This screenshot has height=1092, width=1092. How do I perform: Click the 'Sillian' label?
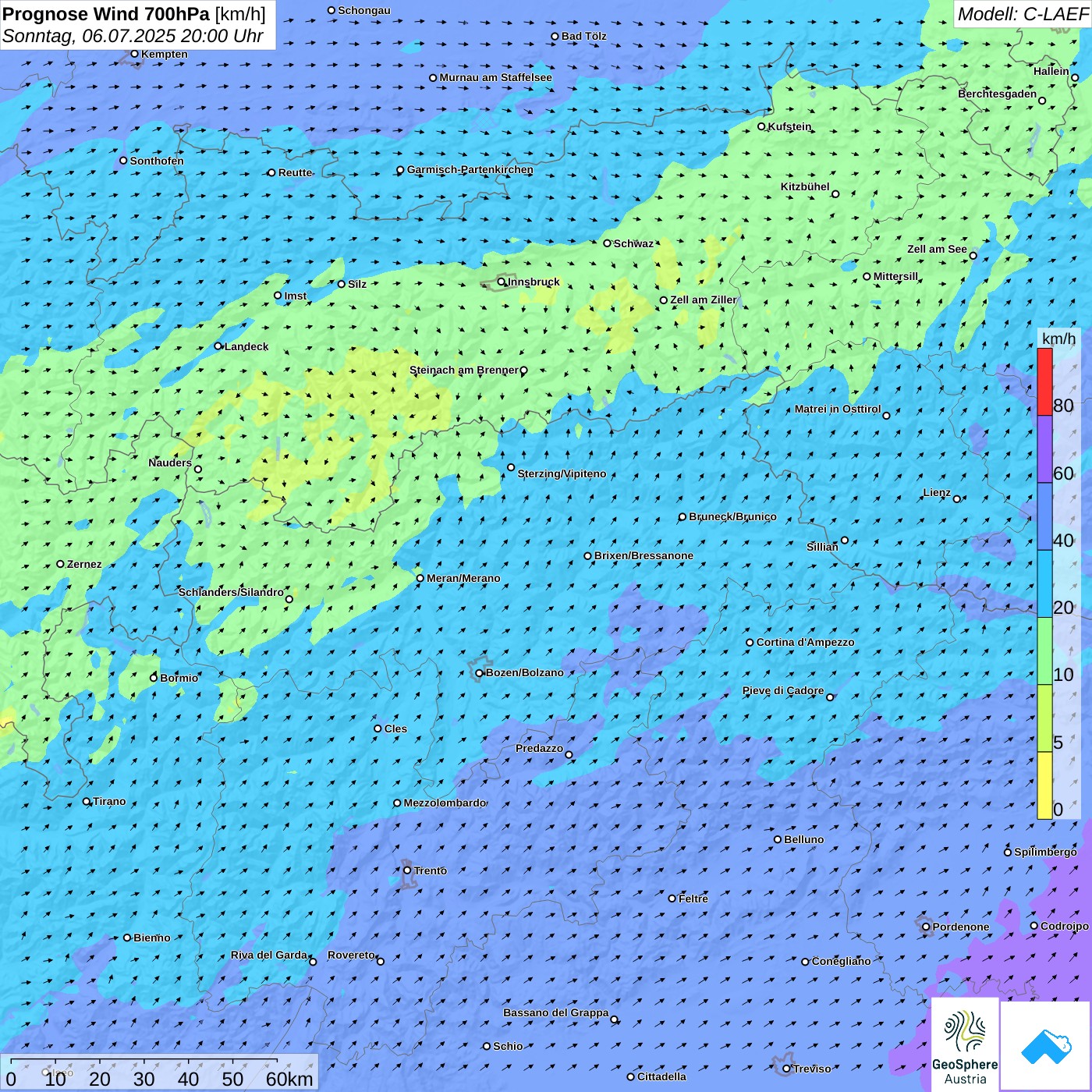pyautogui.click(x=822, y=547)
